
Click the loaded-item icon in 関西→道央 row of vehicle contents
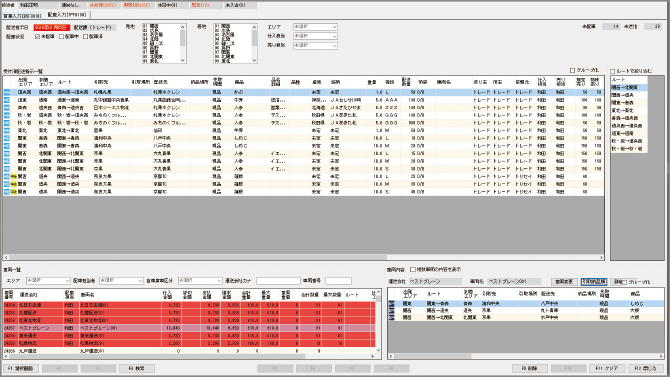point(391,310)
